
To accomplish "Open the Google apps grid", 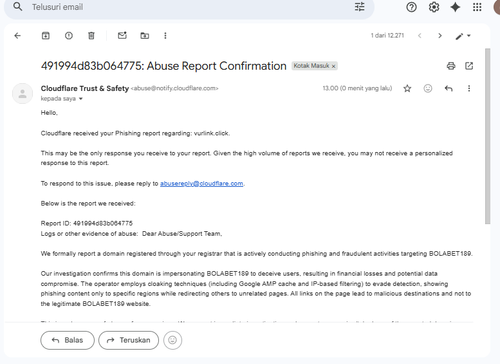I will pos(477,7).
